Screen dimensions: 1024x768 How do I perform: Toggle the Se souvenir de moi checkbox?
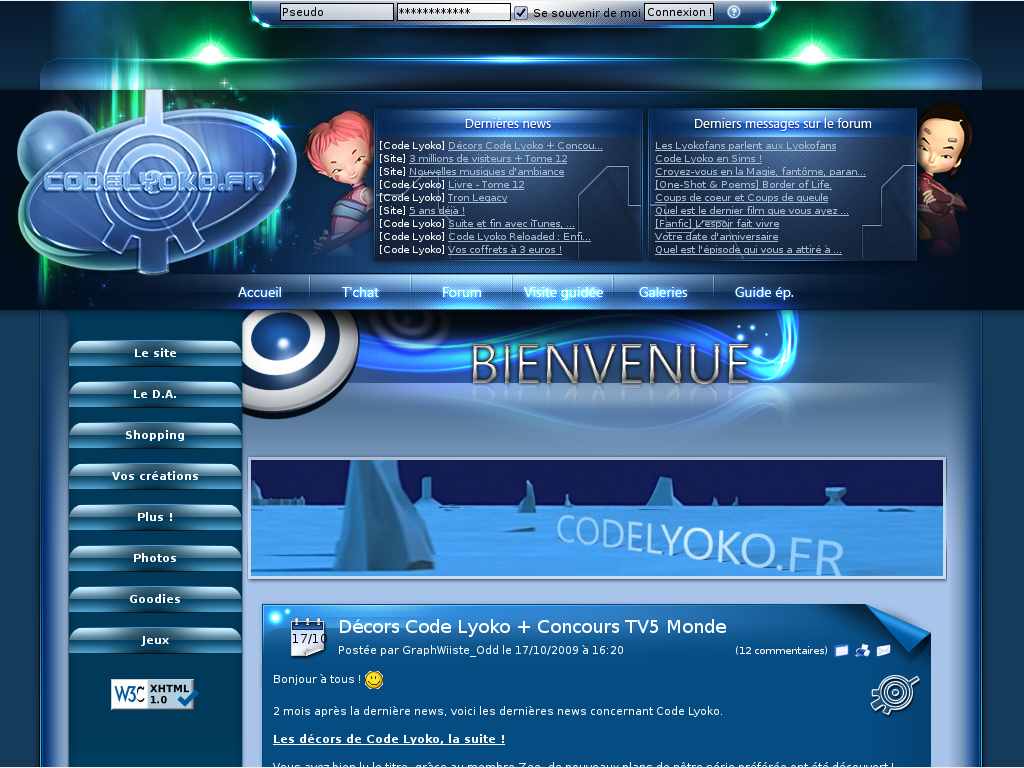pos(521,12)
